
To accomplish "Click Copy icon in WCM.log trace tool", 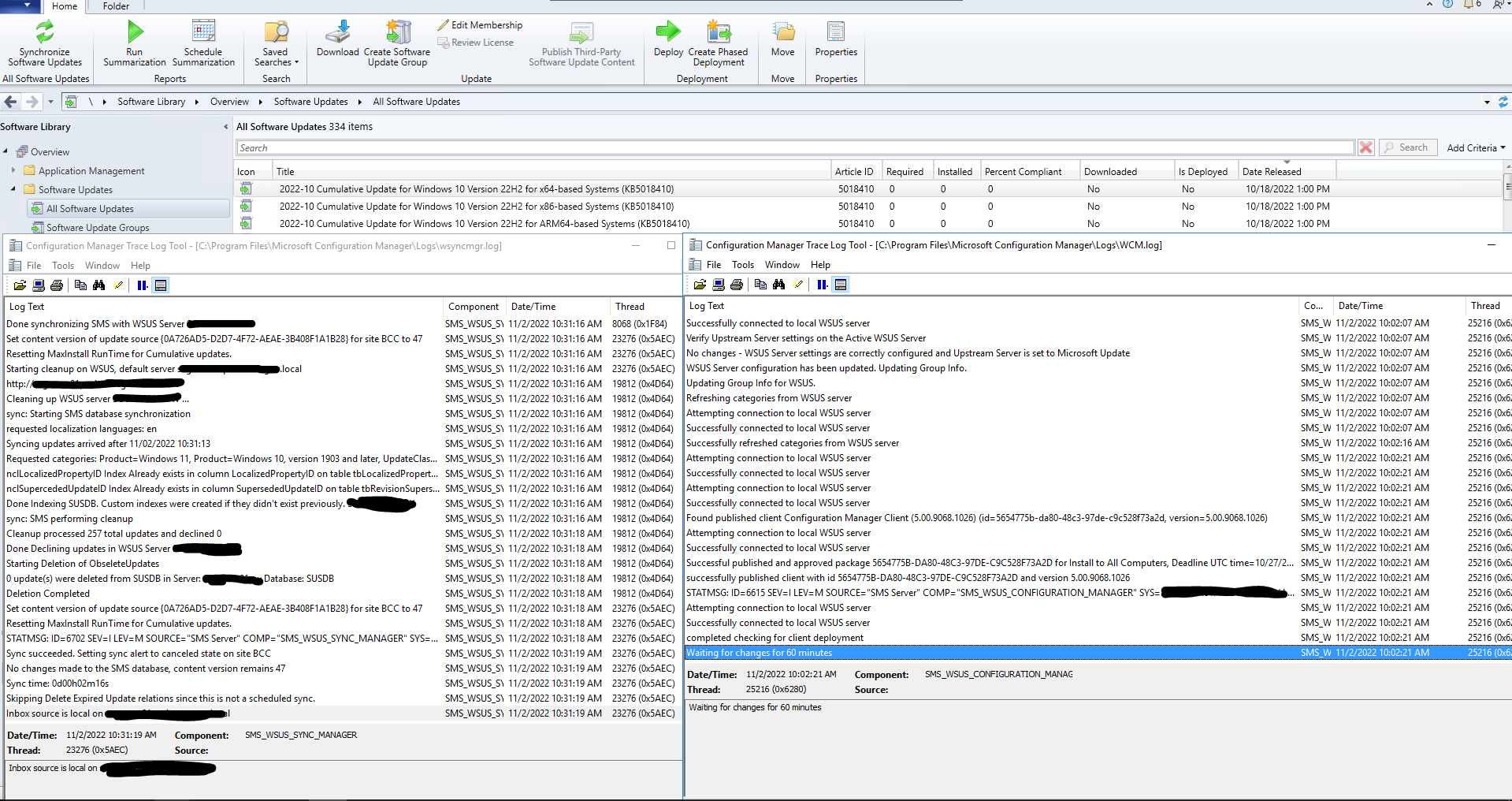I will tap(760, 285).
